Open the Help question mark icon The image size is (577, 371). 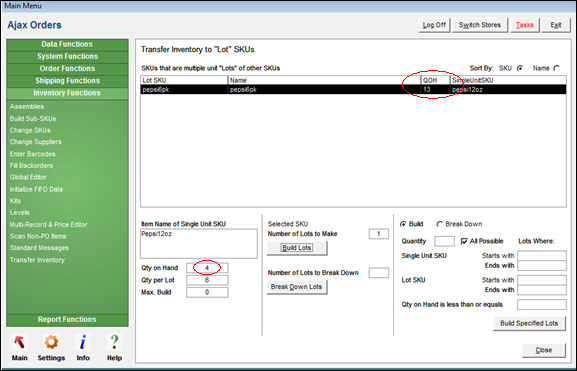pyautogui.click(x=114, y=342)
